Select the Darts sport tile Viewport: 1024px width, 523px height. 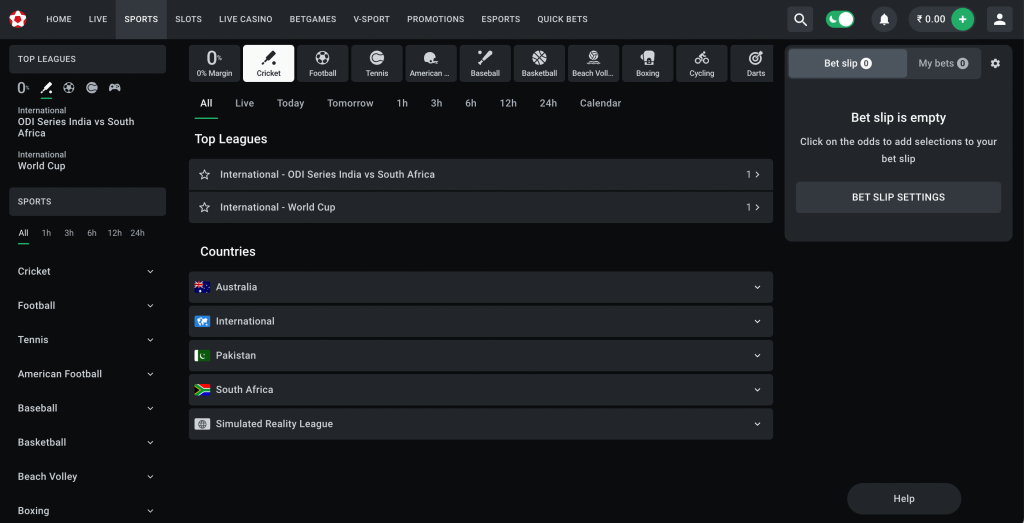pos(752,63)
